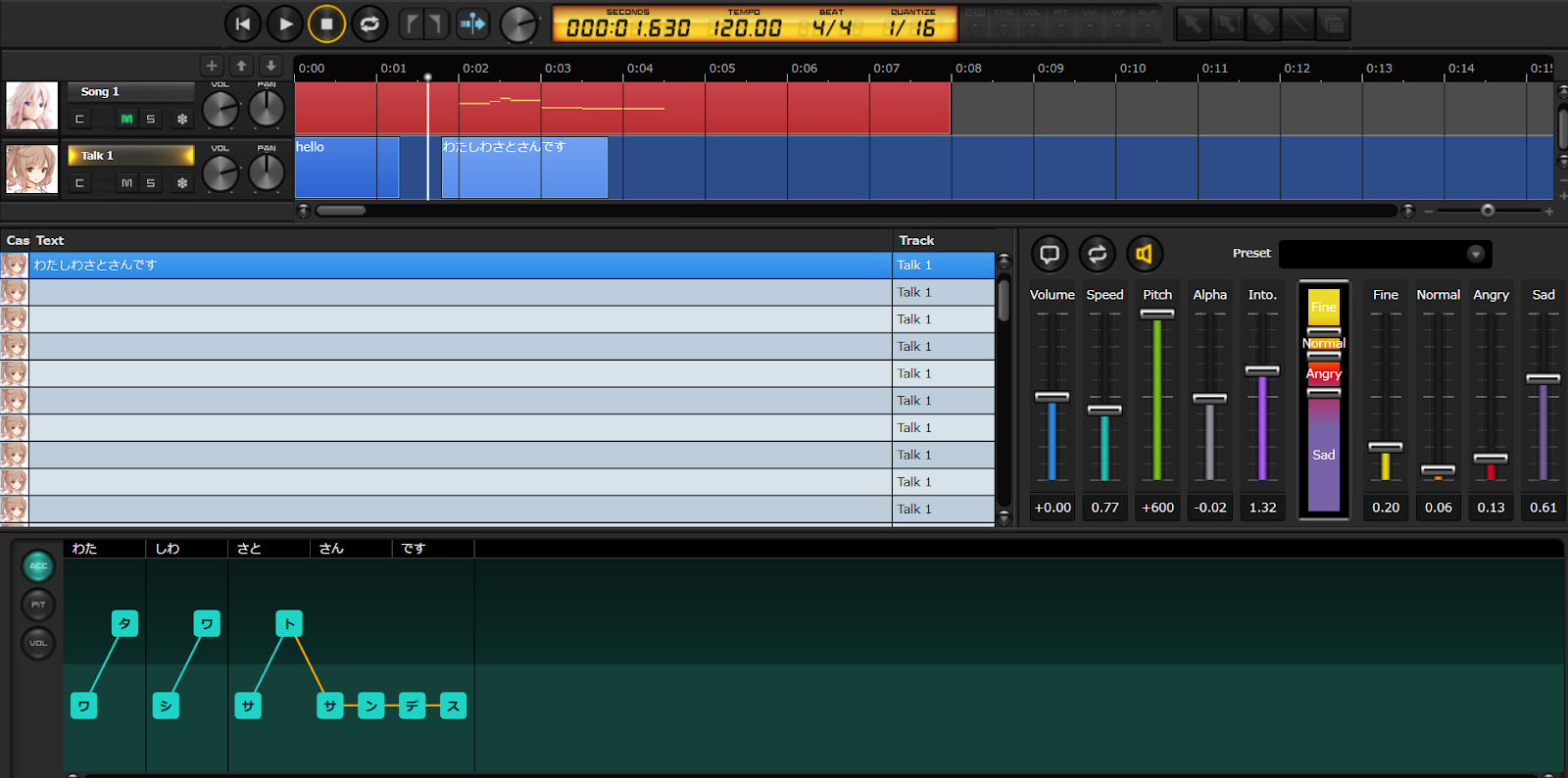The image size is (1568, 778).
Task: Open the Preset dropdown
Action: pos(1475,254)
